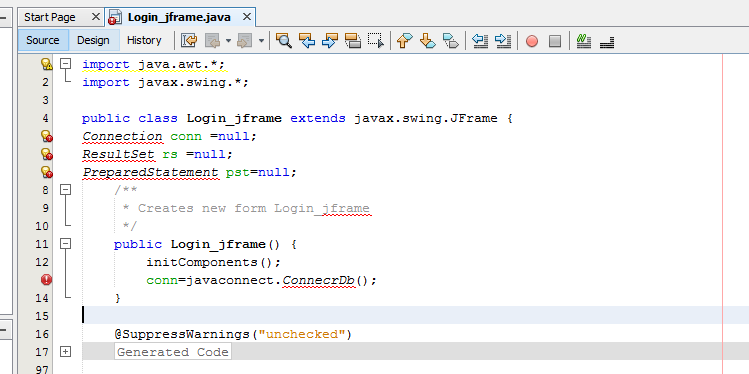Click the initComponents() call

click(214, 262)
